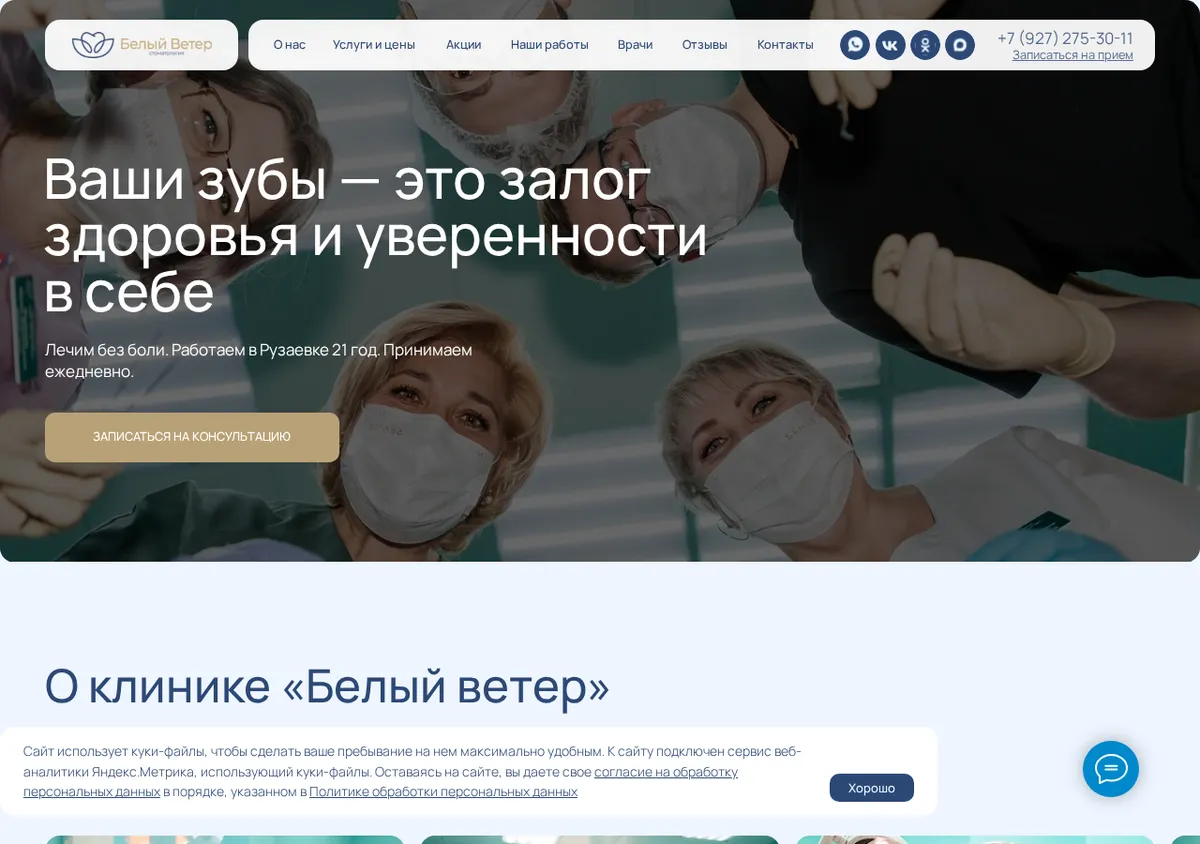
Task: Open the Акции menu item
Action: [464, 45]
